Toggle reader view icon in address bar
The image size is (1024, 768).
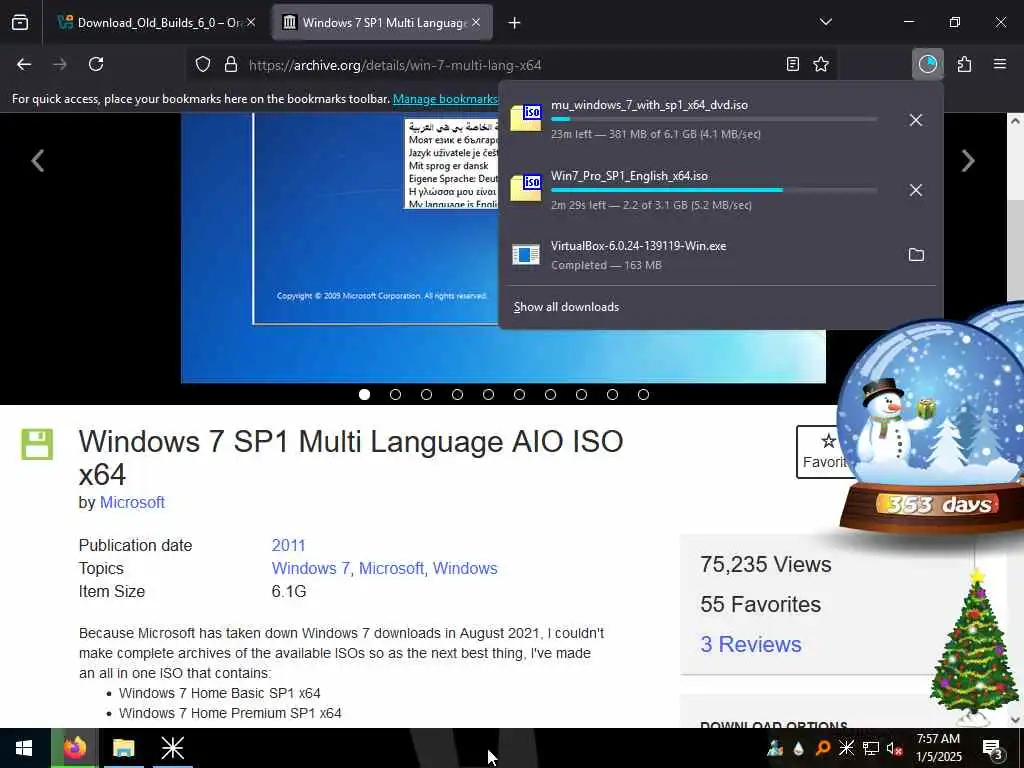(792, 64)
